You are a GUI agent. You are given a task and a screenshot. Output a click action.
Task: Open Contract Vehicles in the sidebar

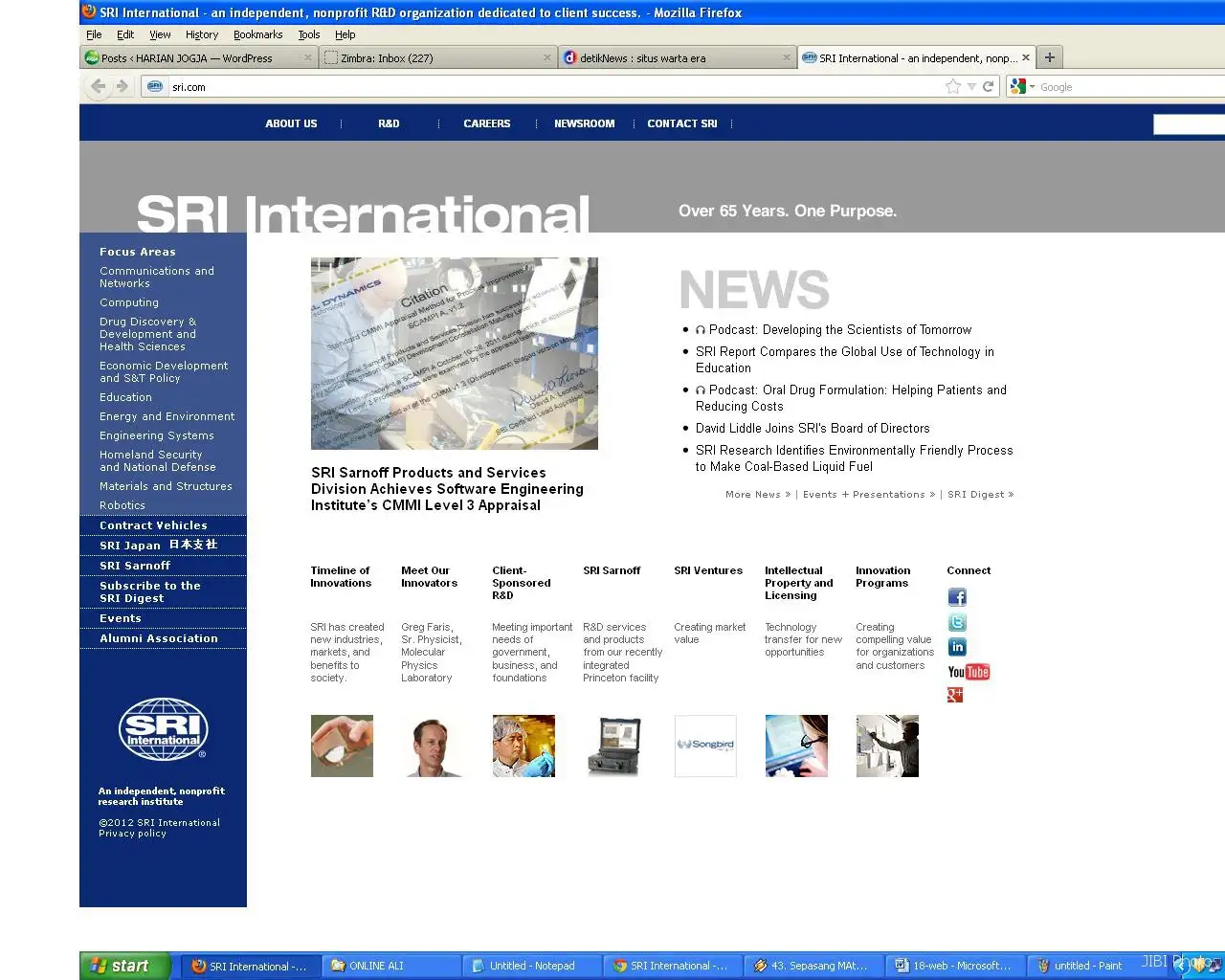pos(153,525)
